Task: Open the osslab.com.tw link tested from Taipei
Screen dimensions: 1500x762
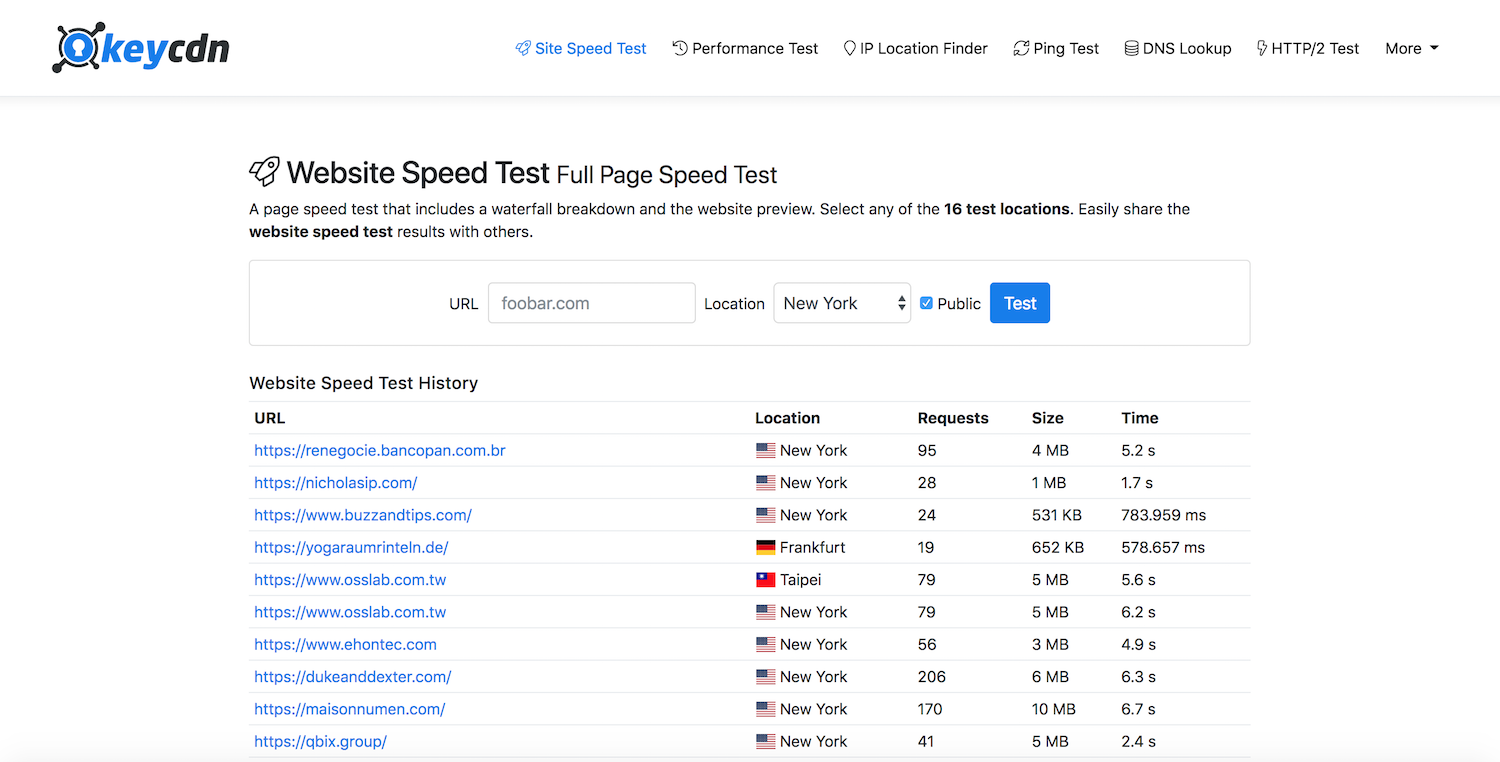Action: click(x=350, y=580)
